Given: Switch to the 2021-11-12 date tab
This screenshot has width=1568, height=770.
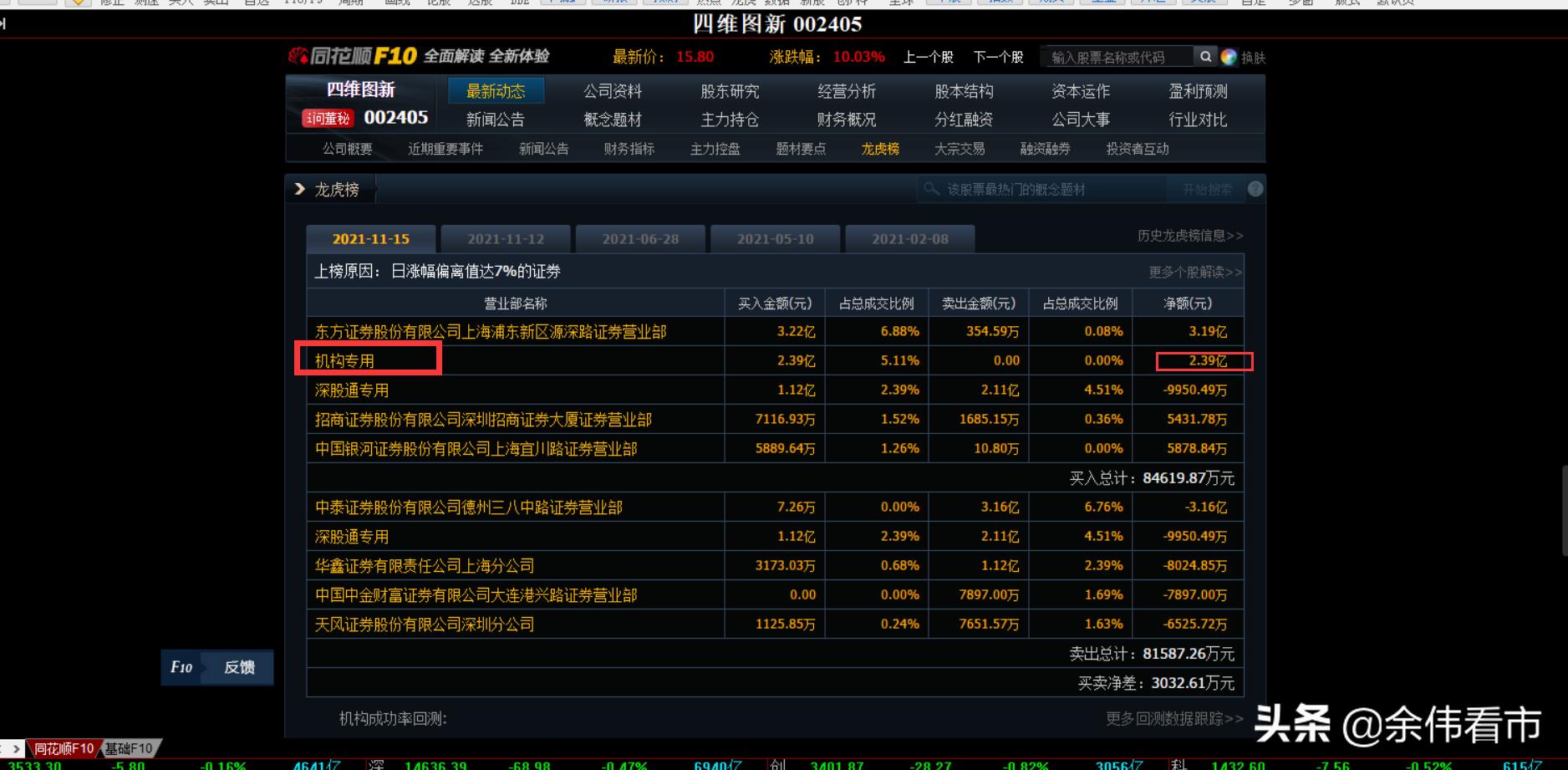Looking at the screenshot, I should click(x=506, y=239).
